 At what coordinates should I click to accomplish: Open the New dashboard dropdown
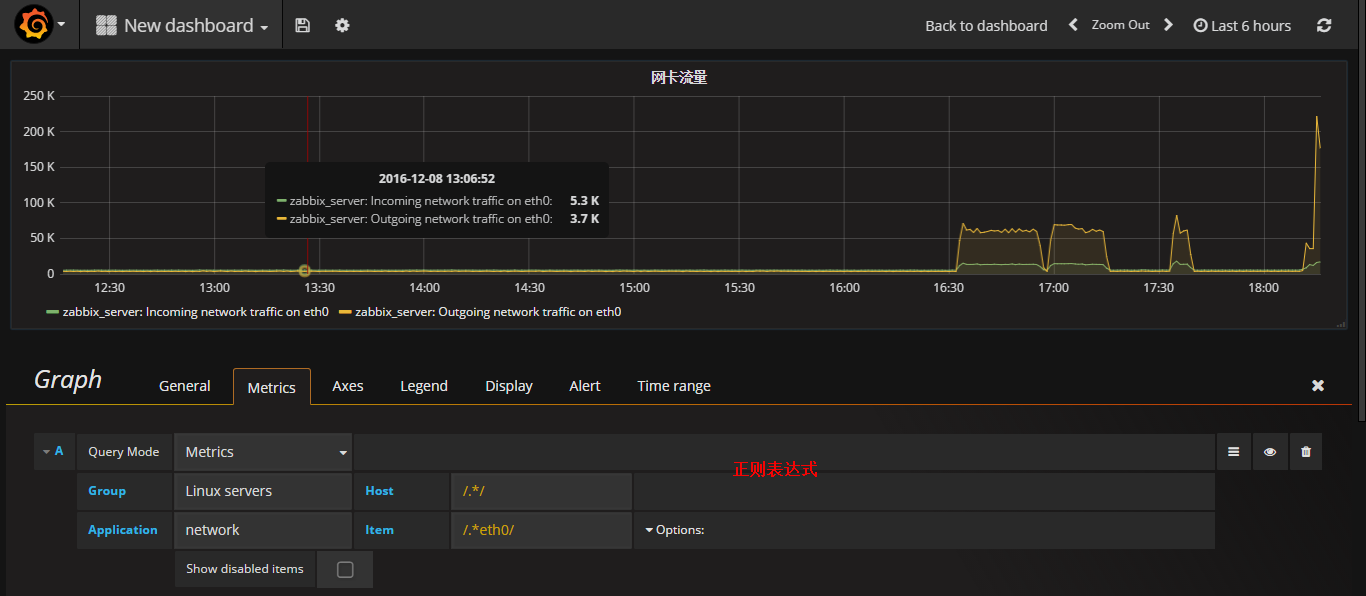click(182, 25)
